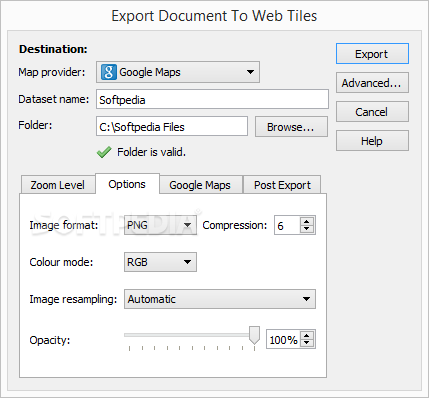Increase Compression with up arrow
This screenshot has height=398, width=429.
tap(307, 221)
